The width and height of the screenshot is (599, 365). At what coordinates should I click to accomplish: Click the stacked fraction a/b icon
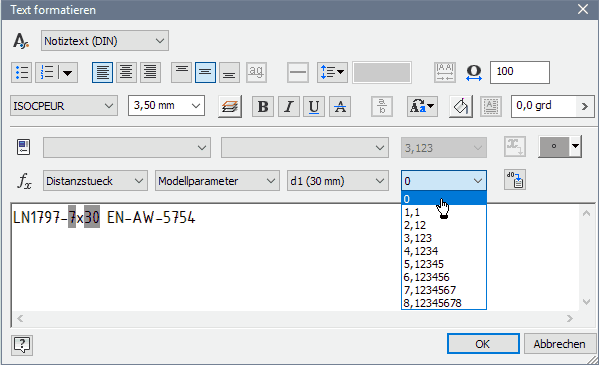(382, 106)
